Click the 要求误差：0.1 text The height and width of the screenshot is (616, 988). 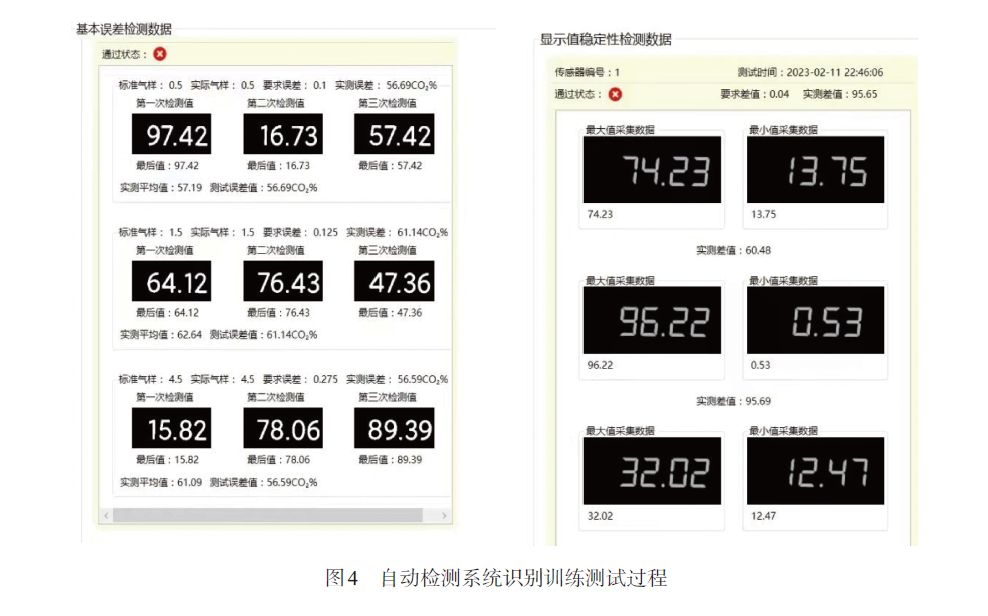[294, 86]
